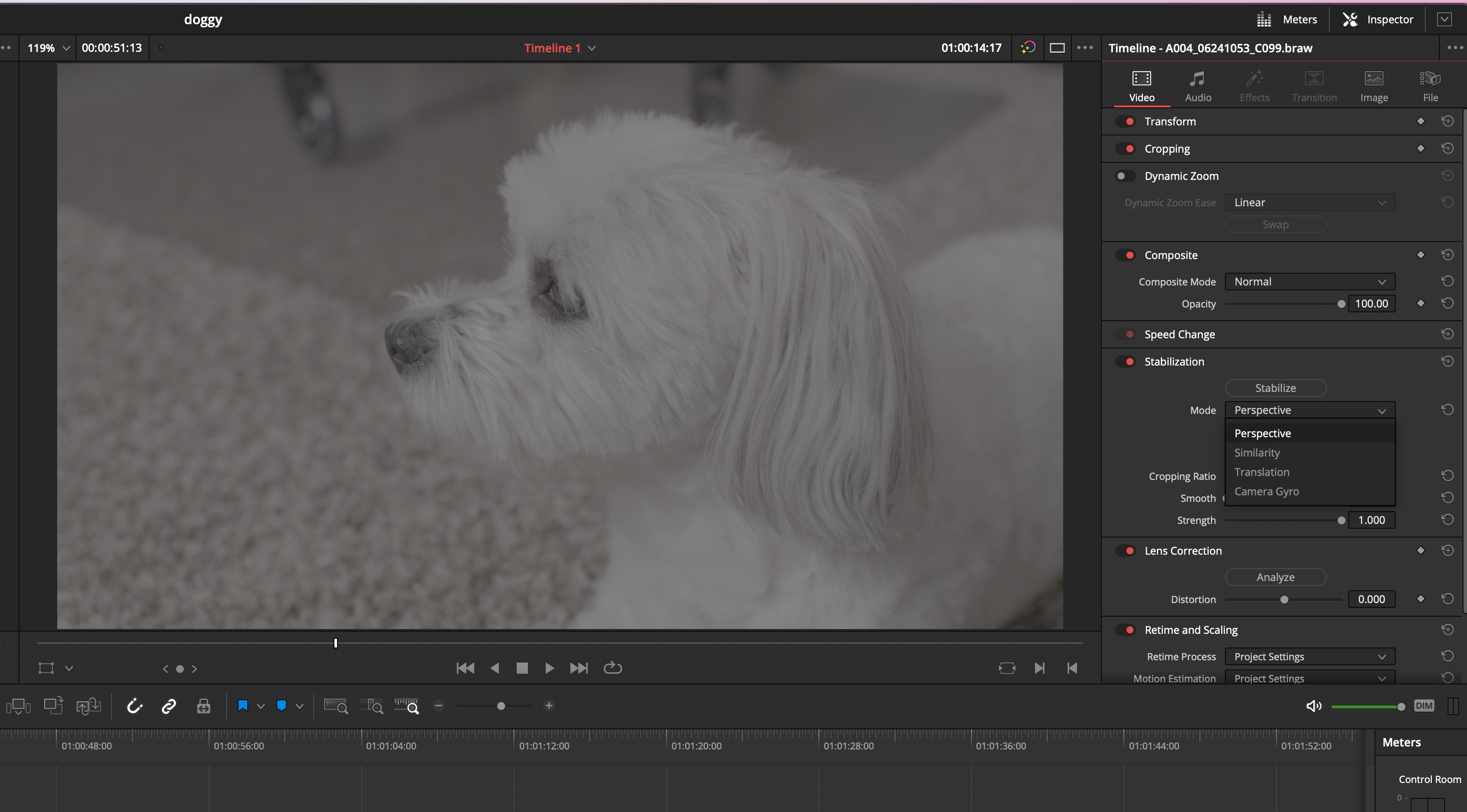The image size is (1467, 812).
Task: Disable the Lens Correction toggle
Action: click(x=1126, y=551)
